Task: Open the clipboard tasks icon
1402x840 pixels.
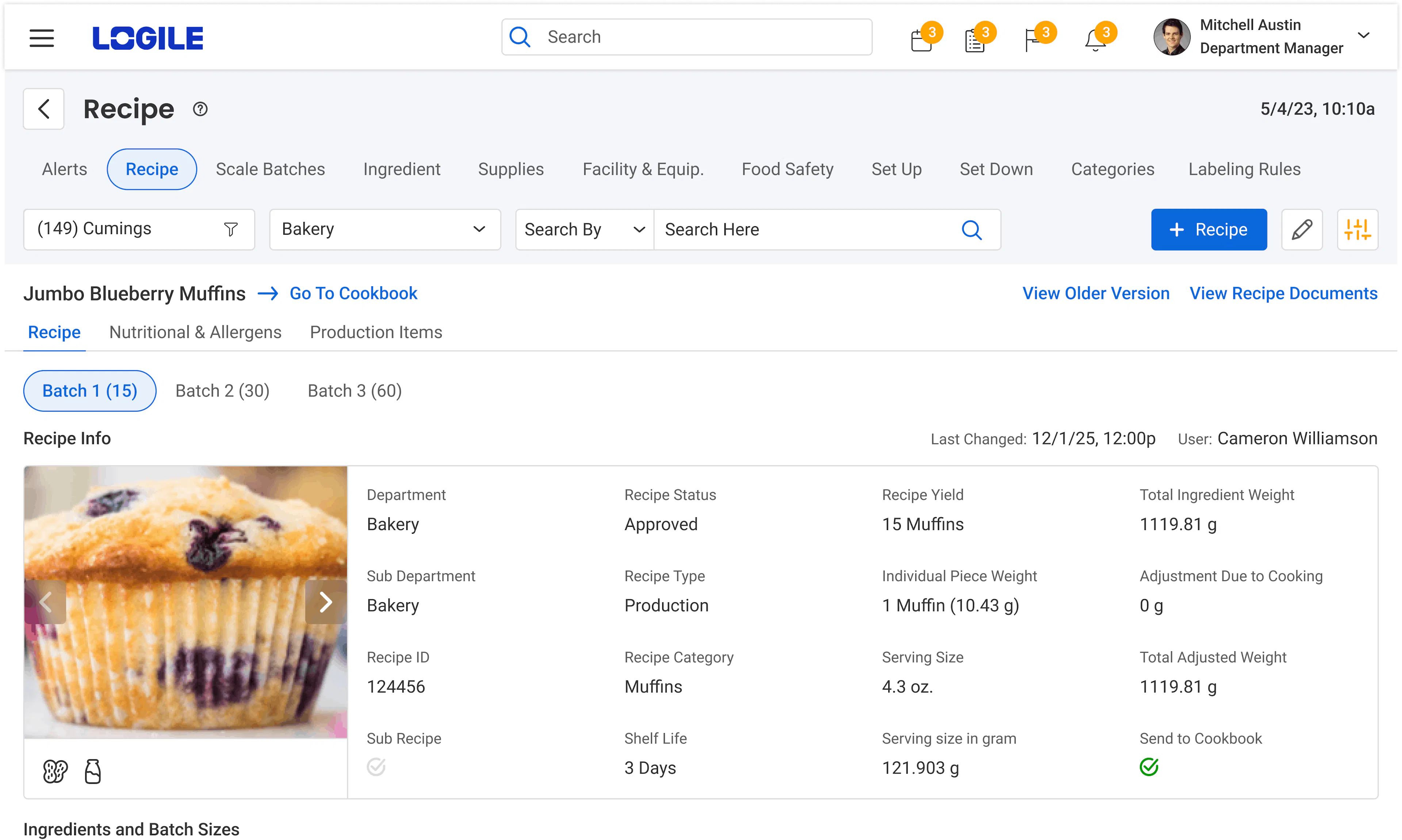Action: [x=975, y=38]
